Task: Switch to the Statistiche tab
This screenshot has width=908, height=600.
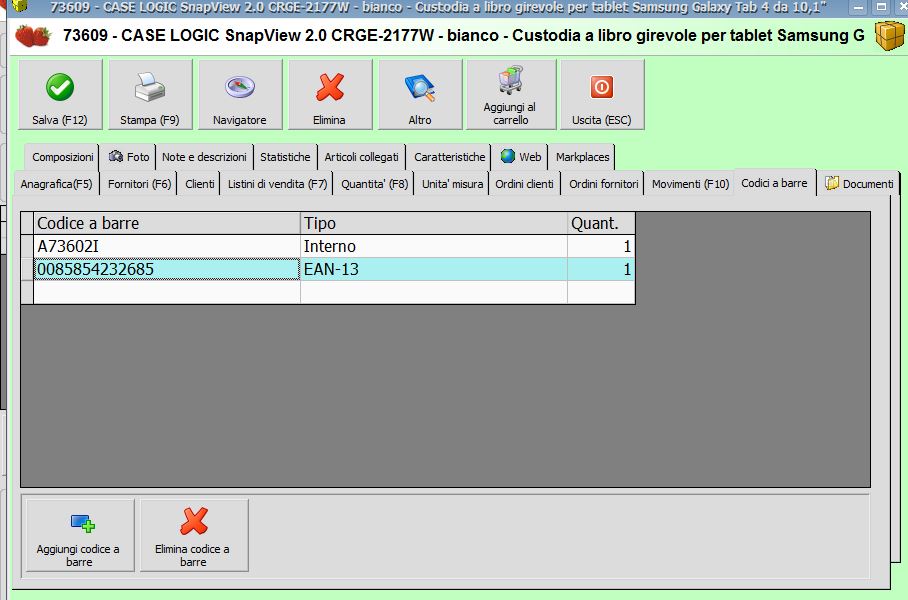Action: pos(285,157)
